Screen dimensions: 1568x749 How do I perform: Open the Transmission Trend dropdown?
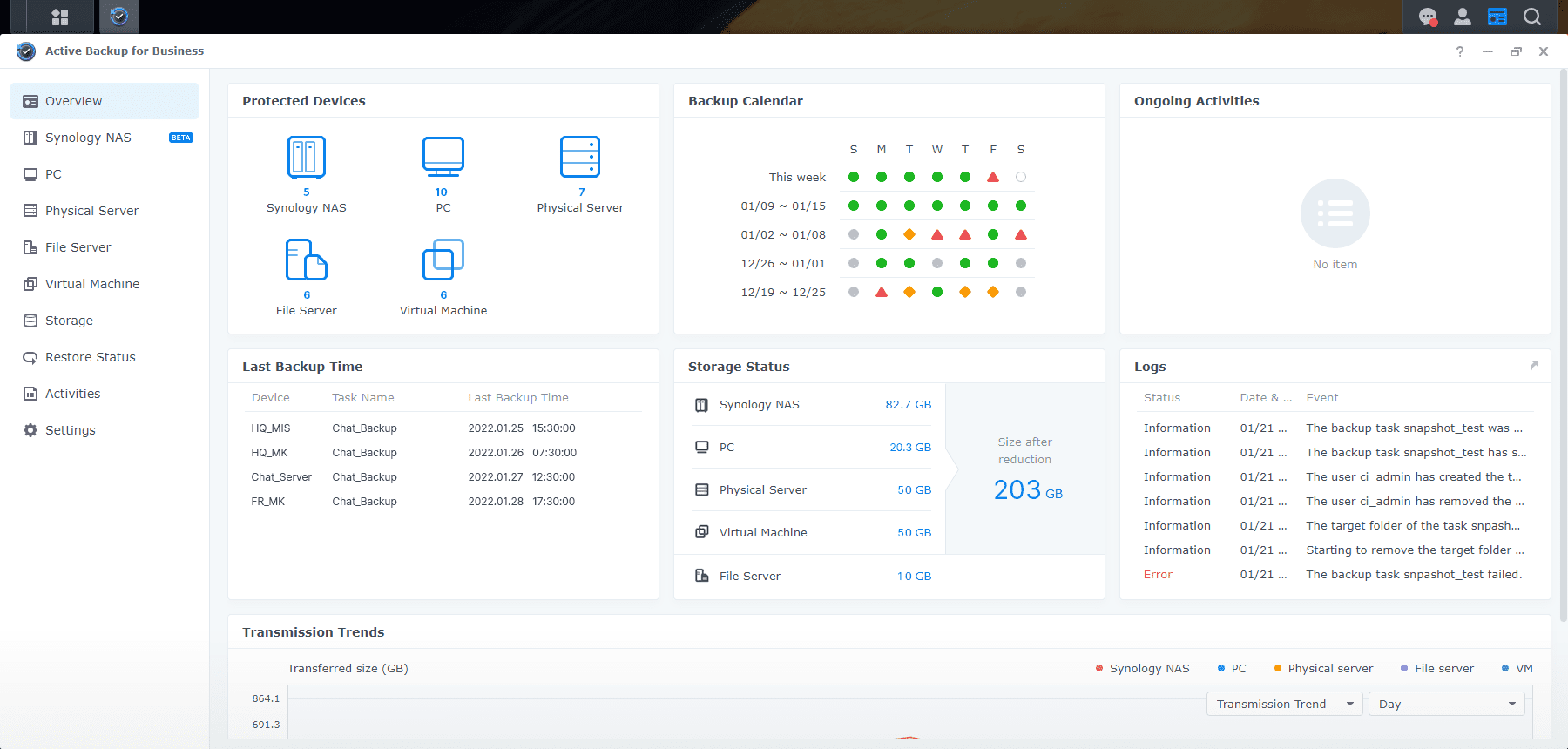(x=1284, y=704)
